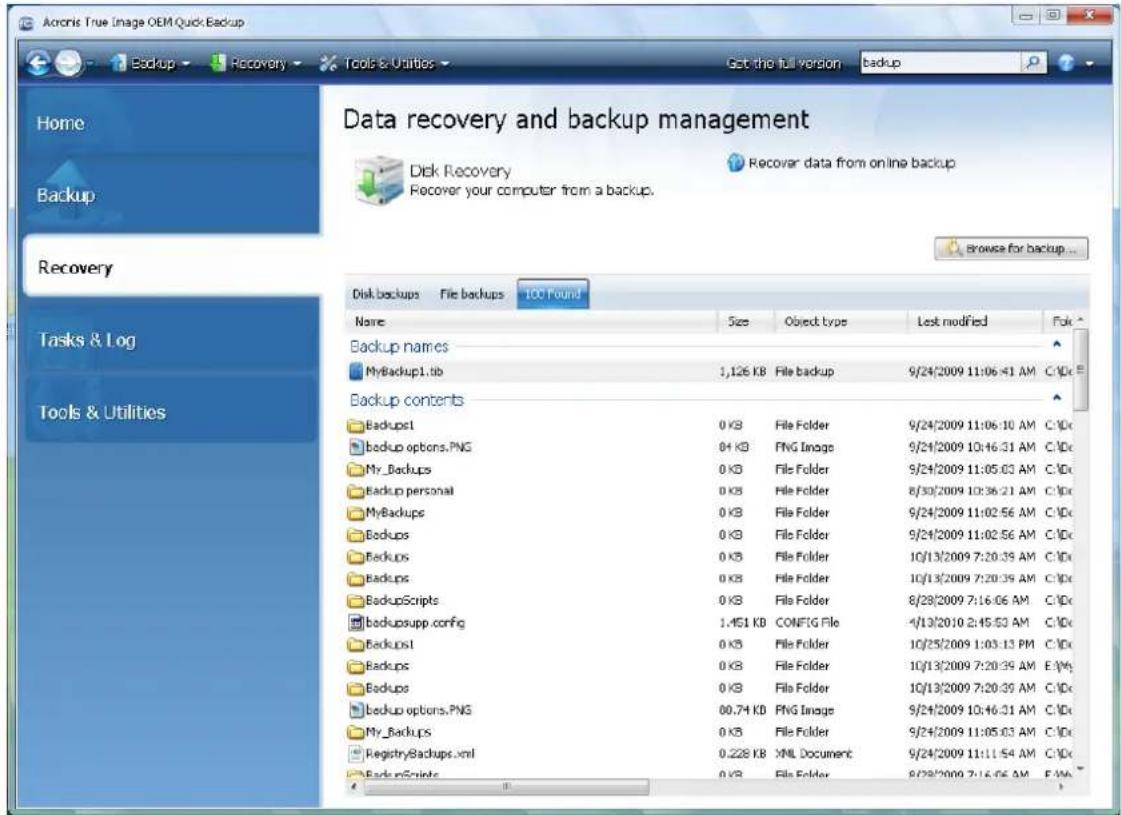1121x815 pixels.
Task: Open Backup in the sidebar
Action: [169, 194]
